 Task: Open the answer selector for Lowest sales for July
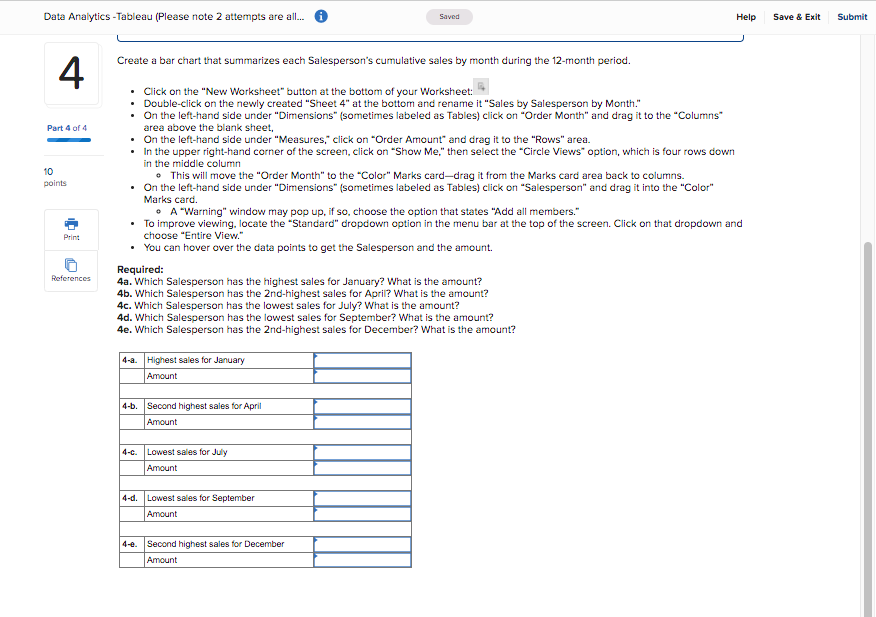pyautogui.click(x=361, y=452)
